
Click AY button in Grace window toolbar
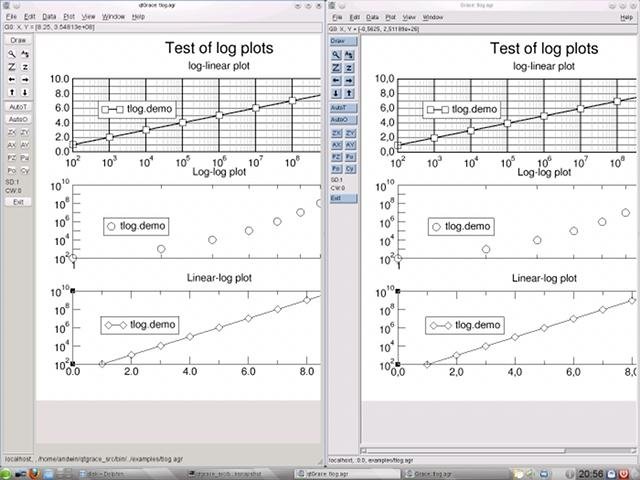coord(350,145)
